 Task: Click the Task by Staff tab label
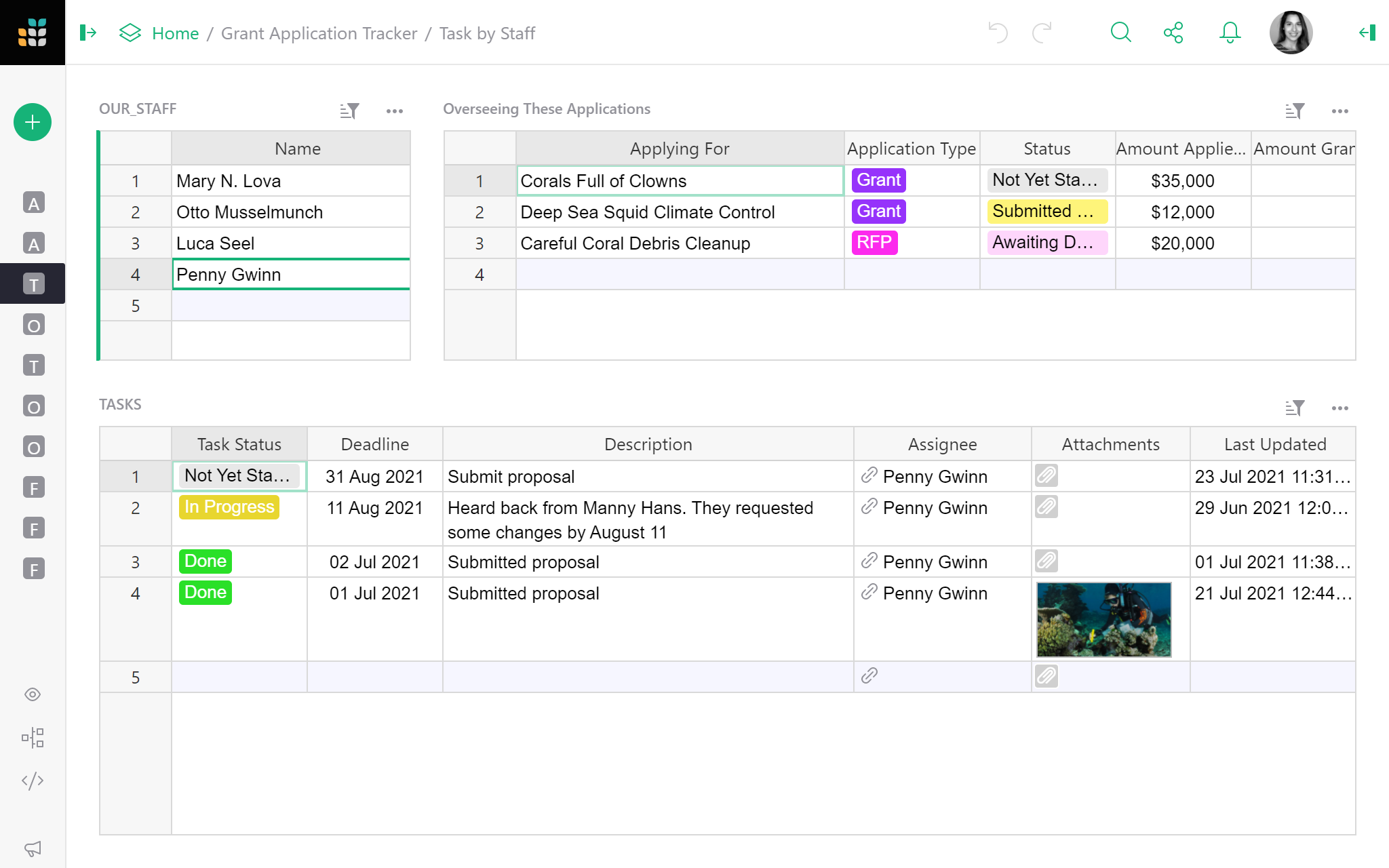[487, 33]
